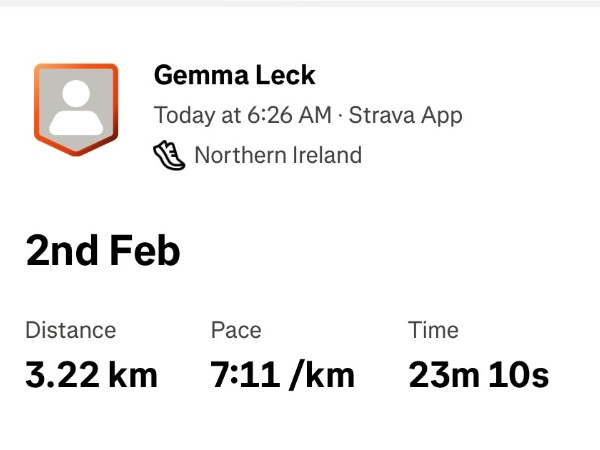Click the 'Today at 6:26 AM' timestamp
The image size is (600, 450).
pos(242,115)
